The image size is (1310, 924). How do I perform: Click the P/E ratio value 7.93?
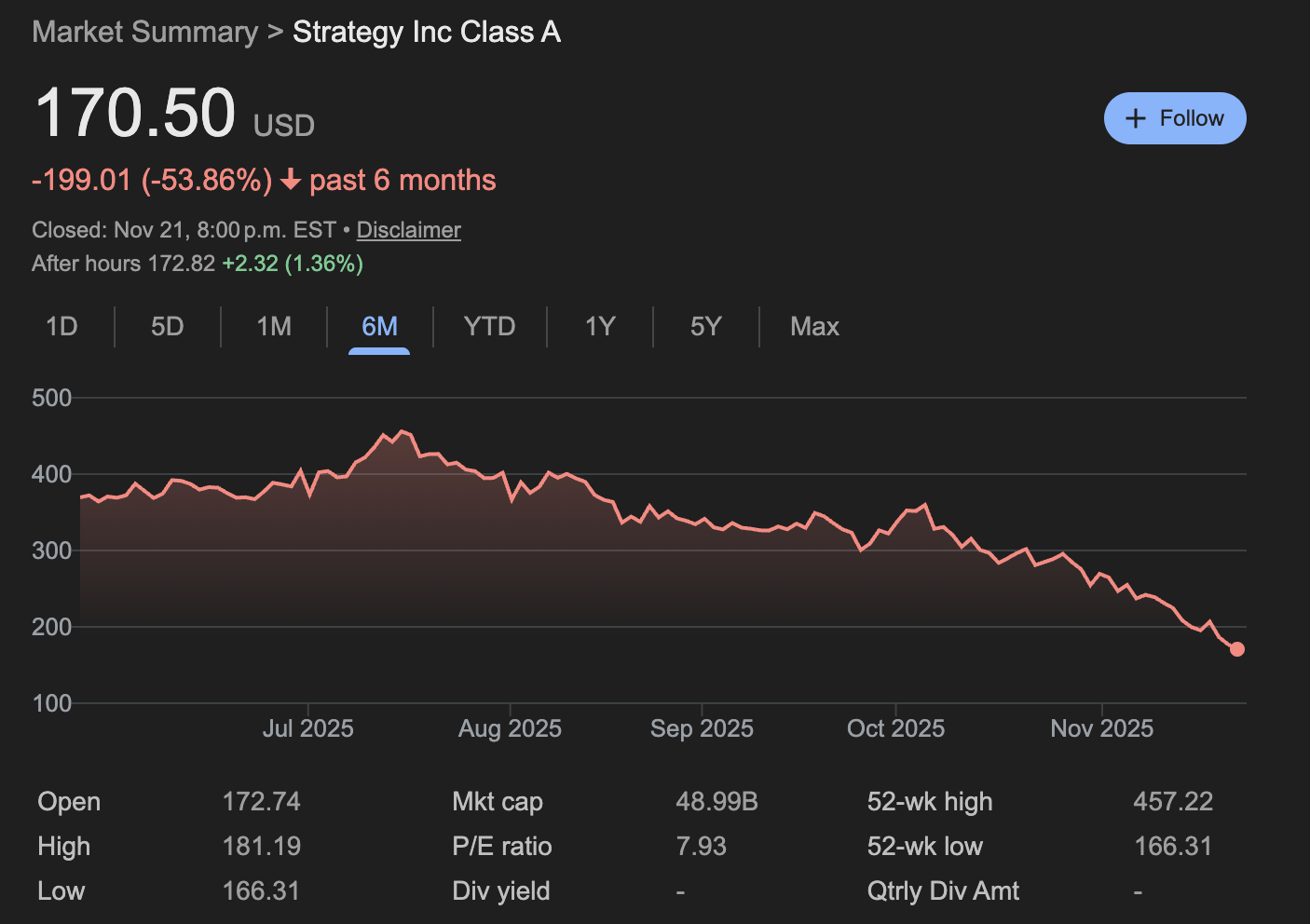tap(702, 847)
